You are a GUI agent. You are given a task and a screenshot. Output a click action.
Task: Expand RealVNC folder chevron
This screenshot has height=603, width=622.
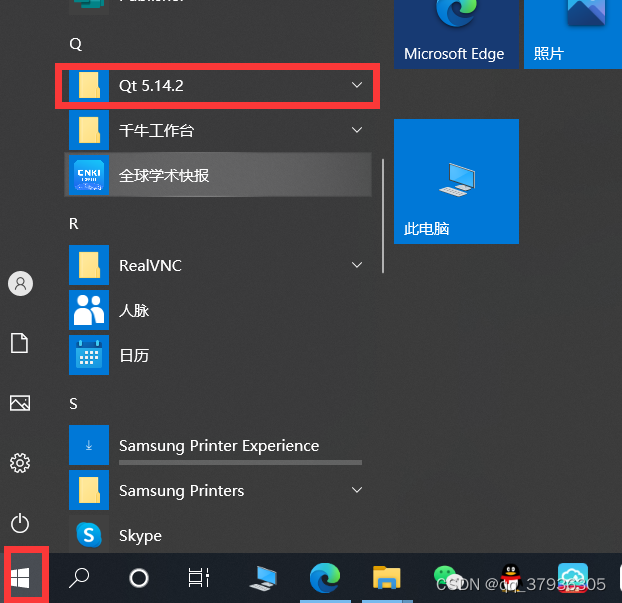pos(357,265)
